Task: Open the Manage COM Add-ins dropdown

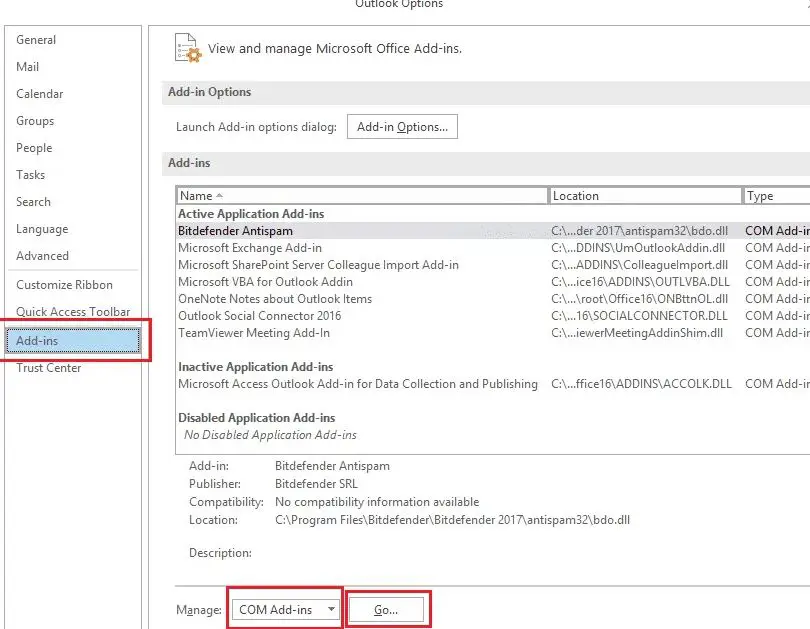Action: point(286,610)
